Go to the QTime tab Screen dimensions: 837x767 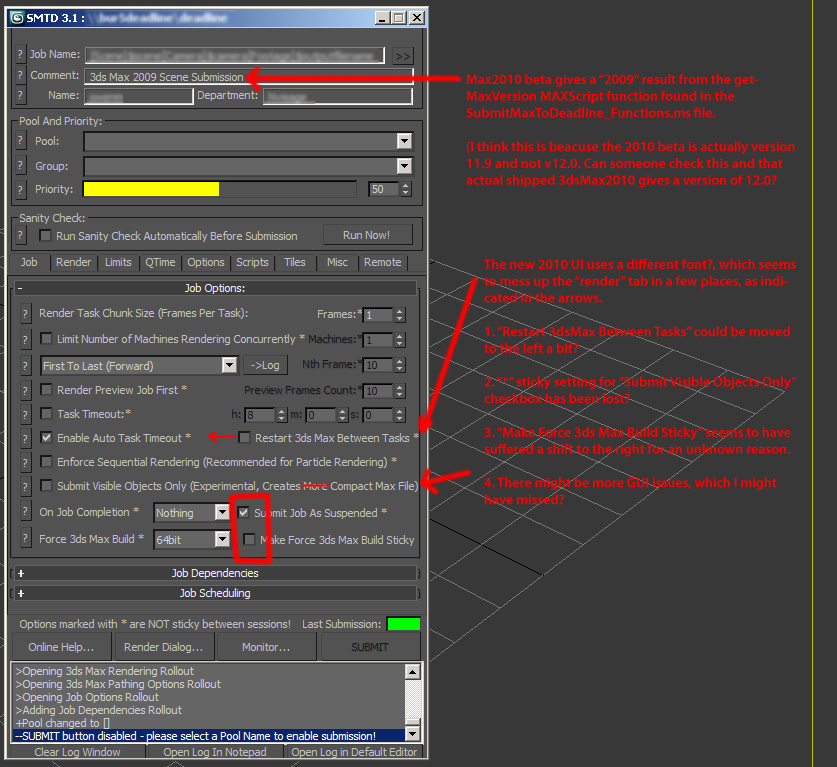click(x=160, y=262)
